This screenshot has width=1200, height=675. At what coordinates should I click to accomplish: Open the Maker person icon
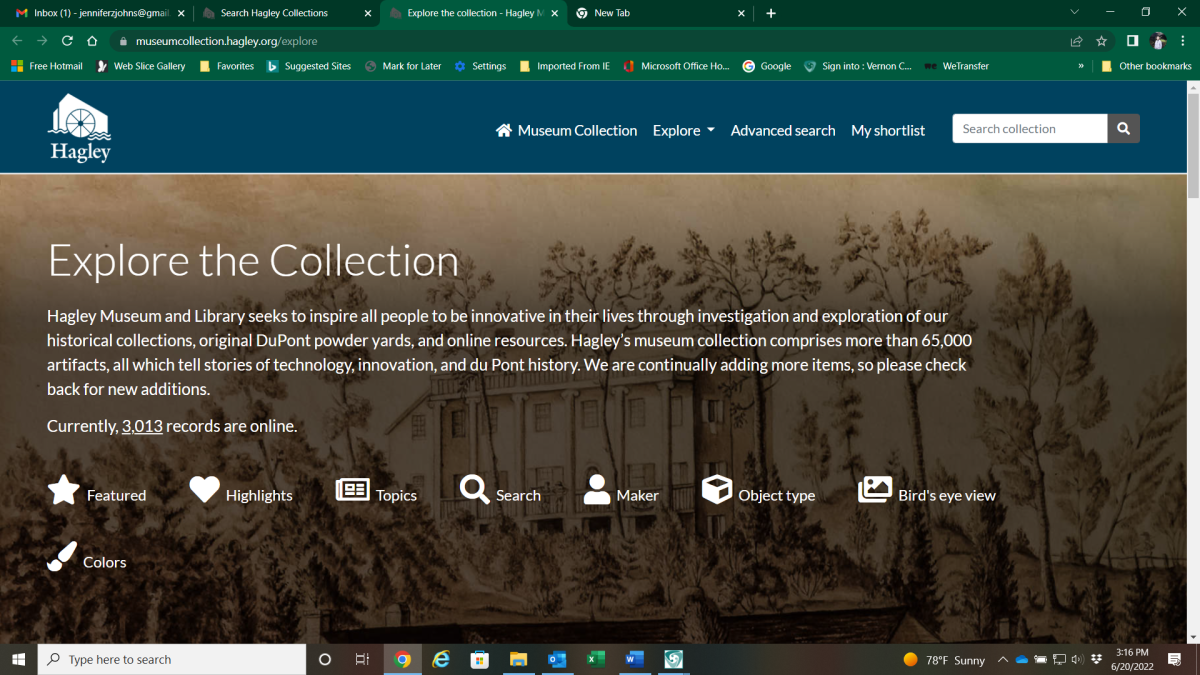[x=597, y=490]
